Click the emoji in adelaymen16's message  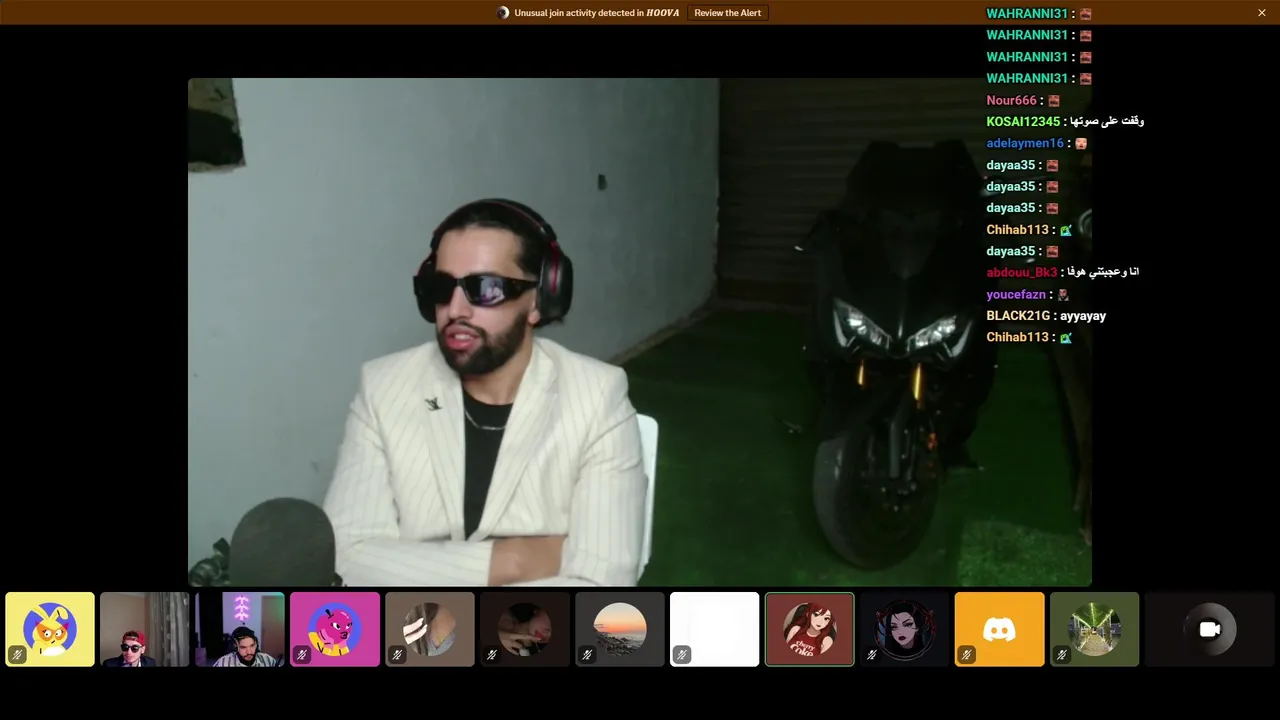(x=1081, y=143)
